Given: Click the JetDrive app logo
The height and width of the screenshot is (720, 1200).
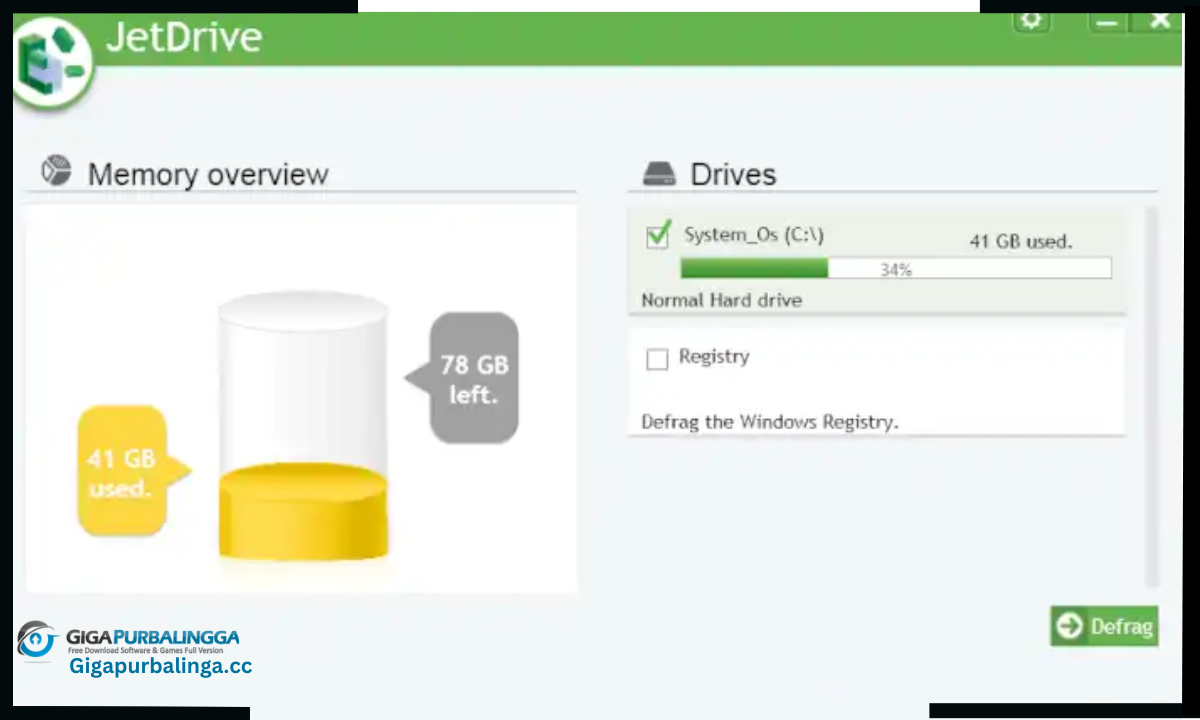Looking at the screenshot, I should [51, 61].
